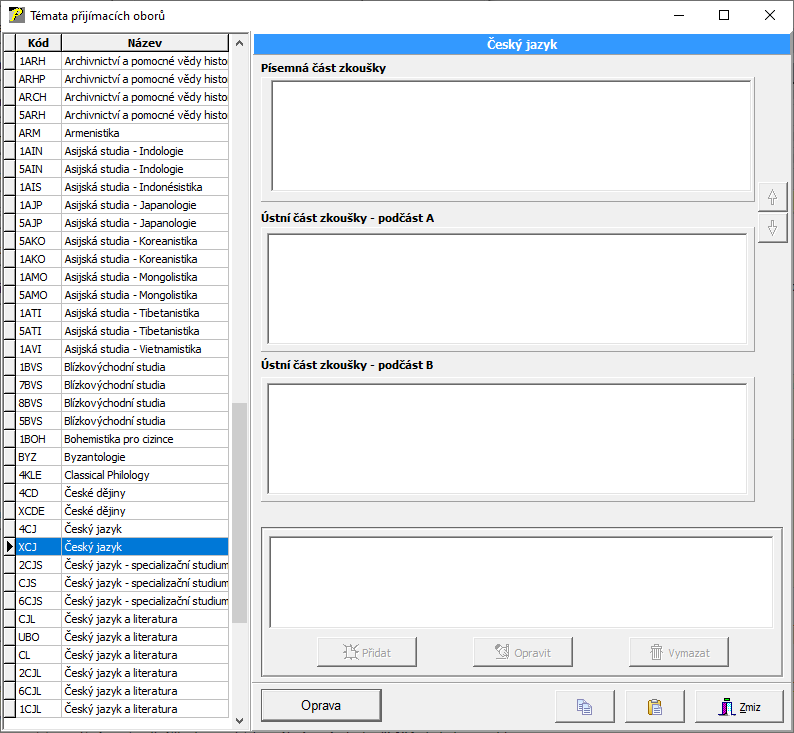Click the Přidat add button
The height and width of the screenshot is (733, 794).
point(367,652)
